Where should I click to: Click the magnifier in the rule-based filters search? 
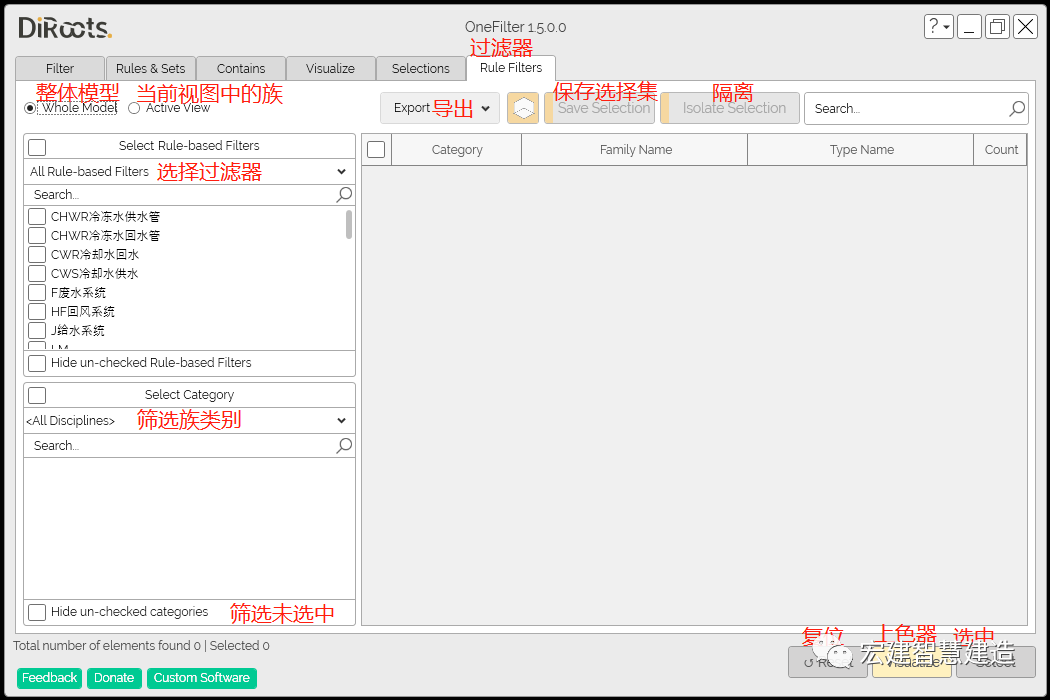pyautogui.click(x=345, y=194)
